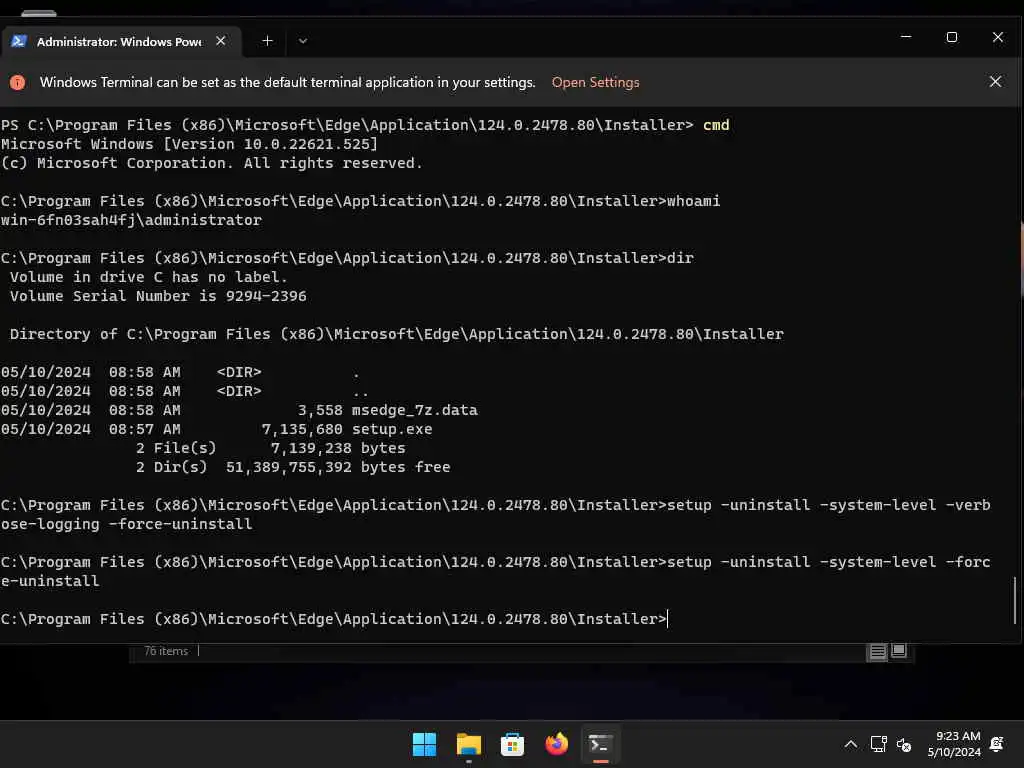Click the yellow cmd command text
Screen dimensions: 1024x768
tap(716, 125)
